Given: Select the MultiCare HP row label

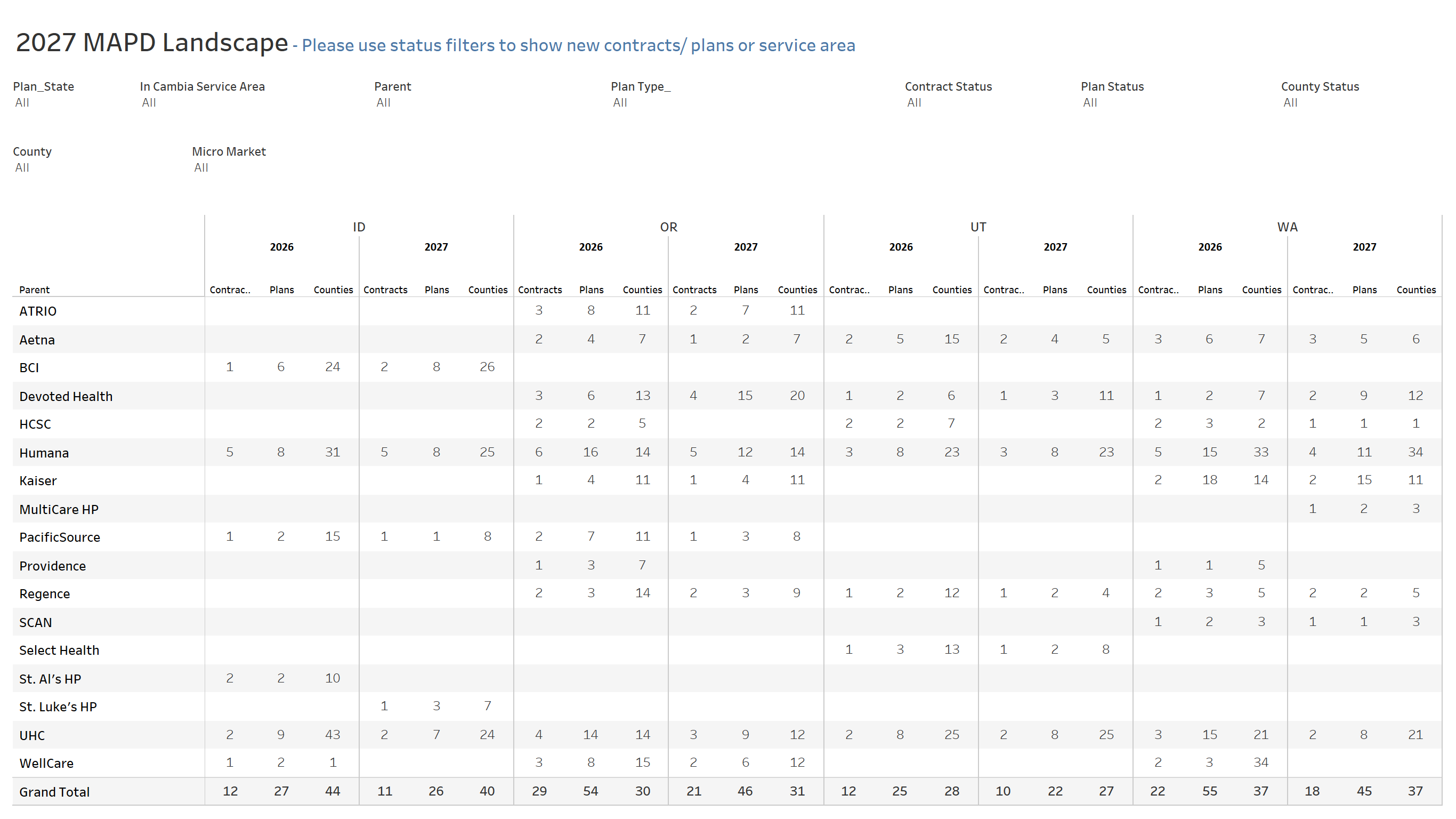Looking at the screenshot, I should point(59,509).
